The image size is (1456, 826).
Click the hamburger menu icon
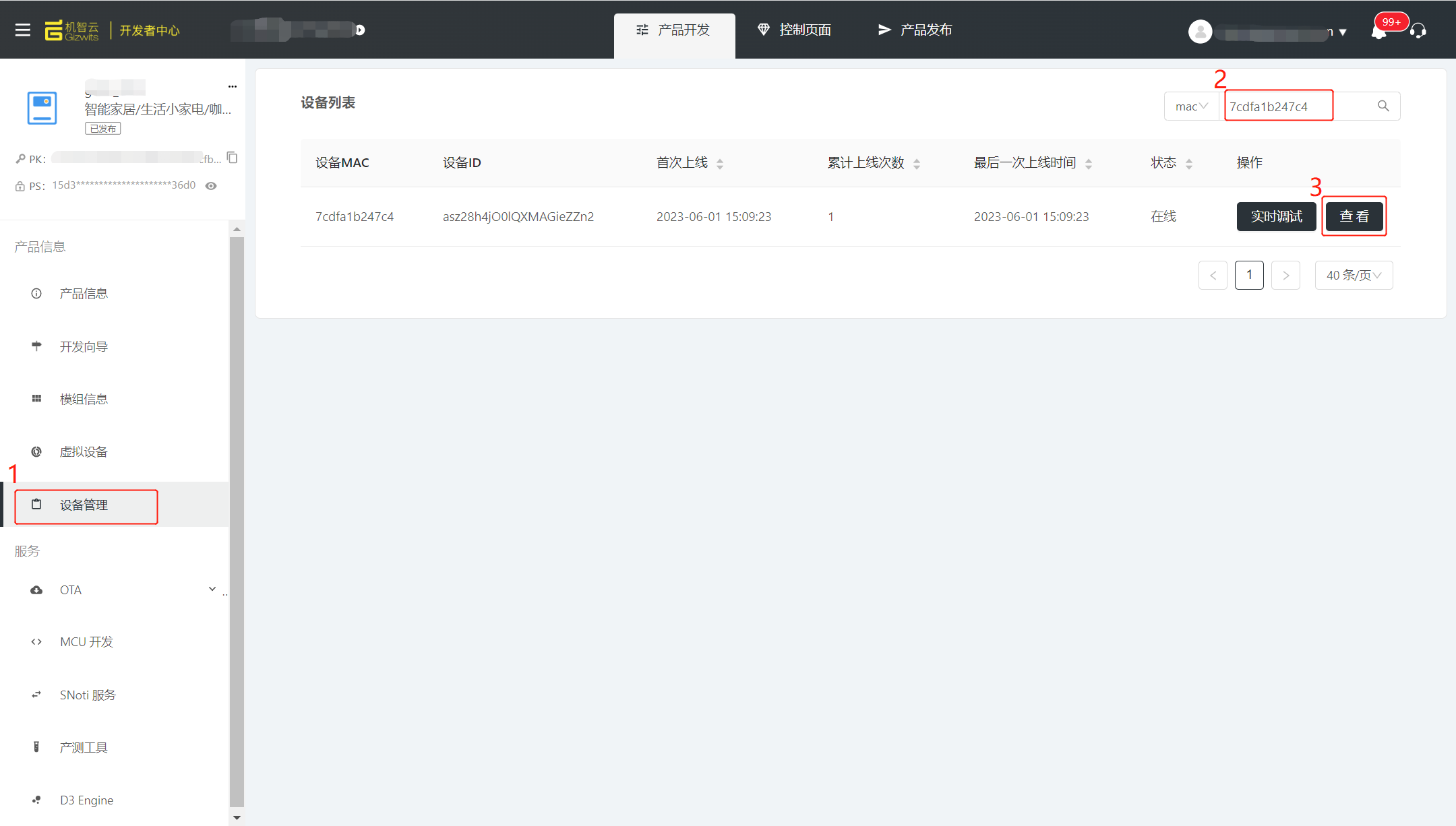(x=23, y=30)
